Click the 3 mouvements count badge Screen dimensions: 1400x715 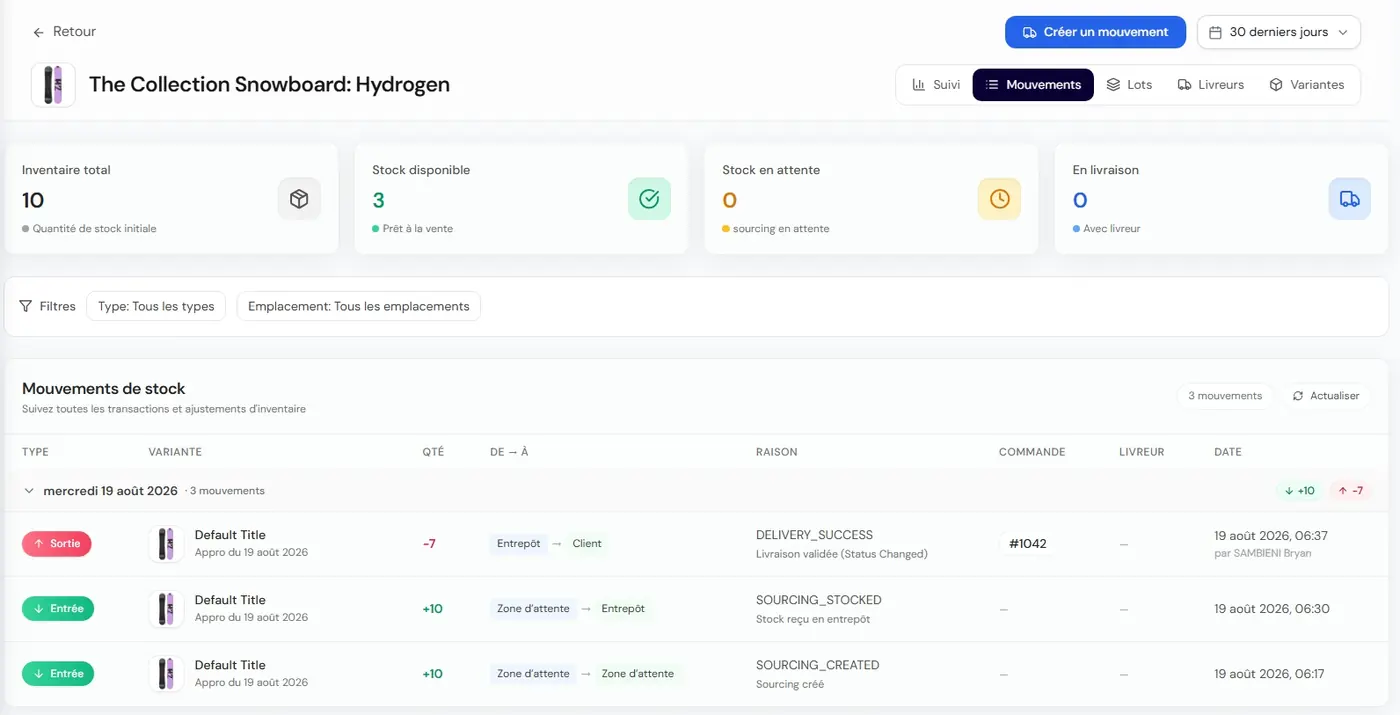[x=1225, y=396]
